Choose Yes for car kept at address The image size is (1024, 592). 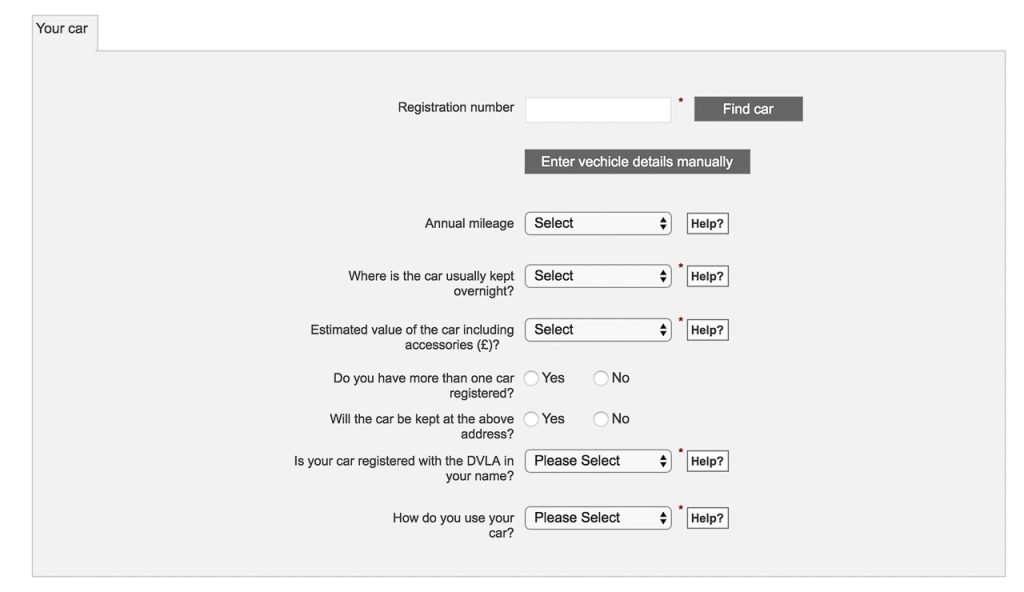point(532,419)
